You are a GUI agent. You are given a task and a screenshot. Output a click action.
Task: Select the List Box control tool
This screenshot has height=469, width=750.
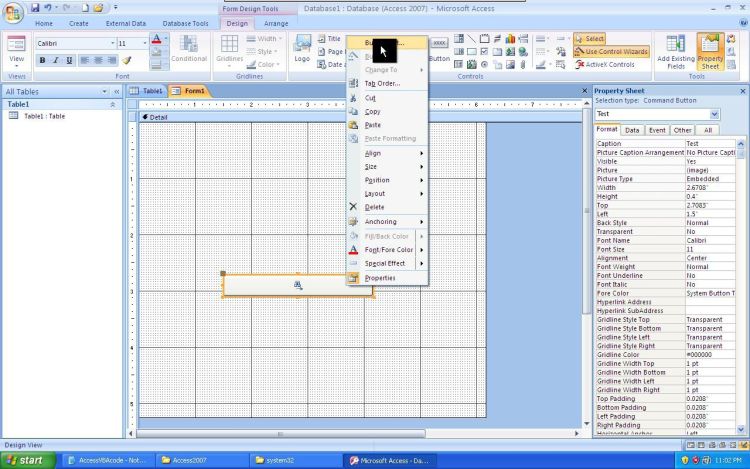pyautogui.click(x=459, y=52)
